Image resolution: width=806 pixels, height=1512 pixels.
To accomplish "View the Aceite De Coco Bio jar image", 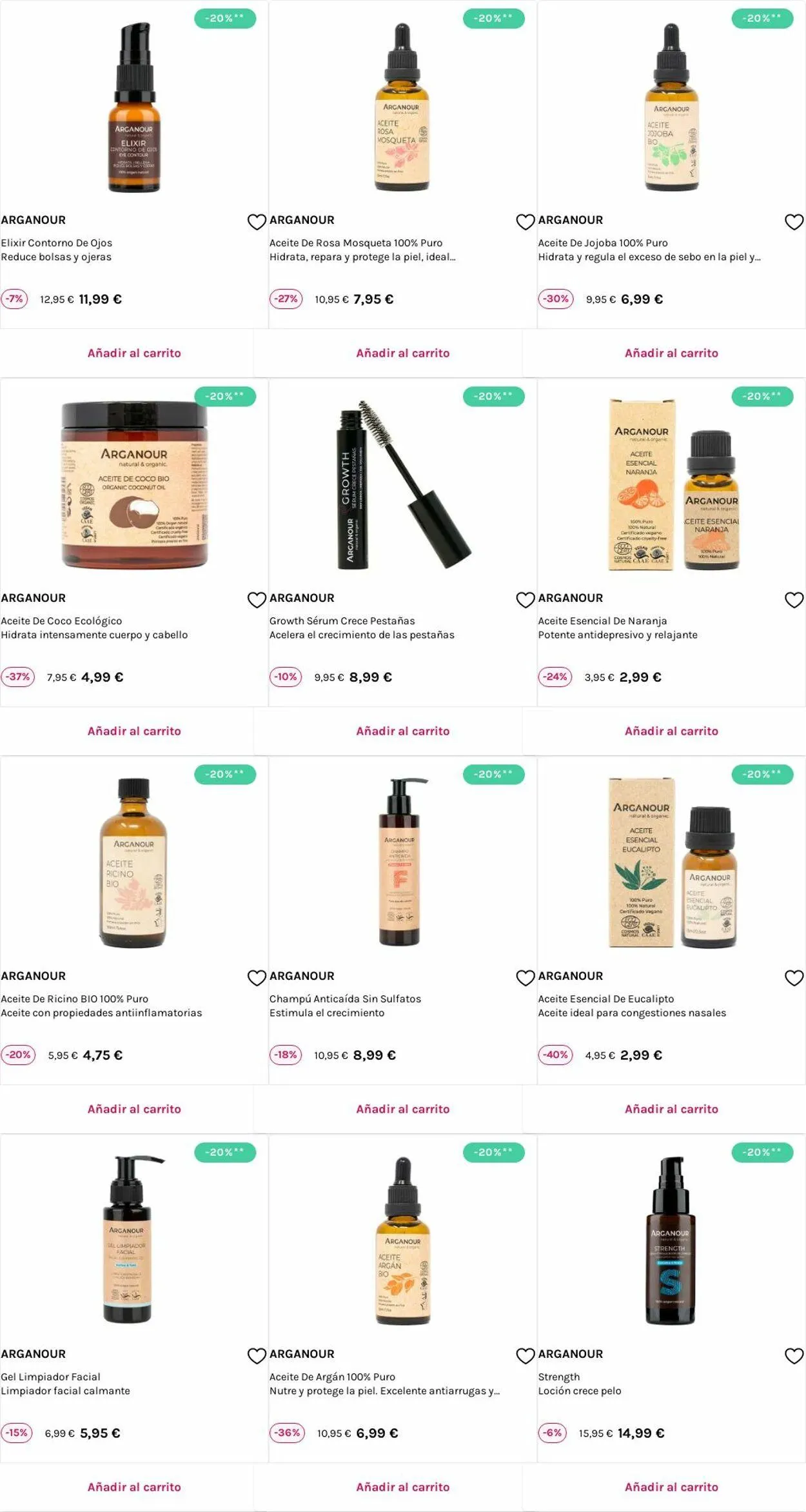I will pyautogui.click(x=134, y=484).
